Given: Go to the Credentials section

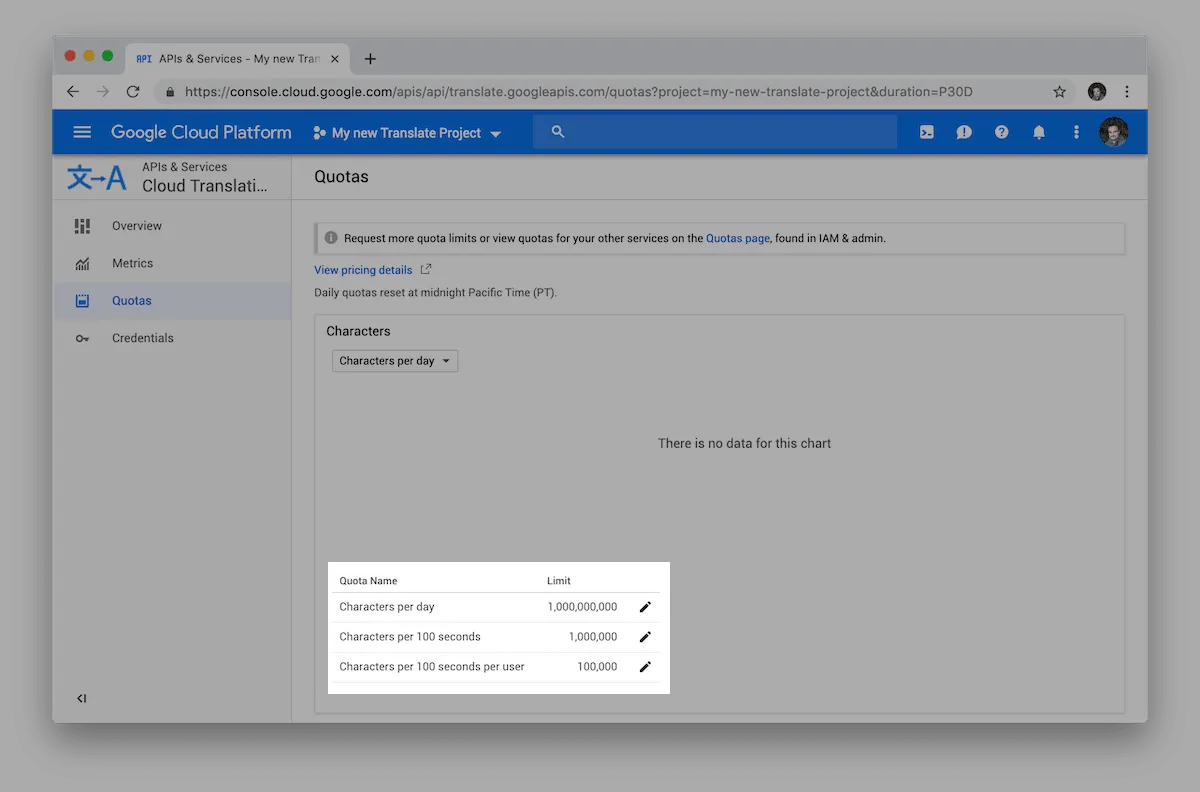Looking at the screenshot, I should point(172,338).
